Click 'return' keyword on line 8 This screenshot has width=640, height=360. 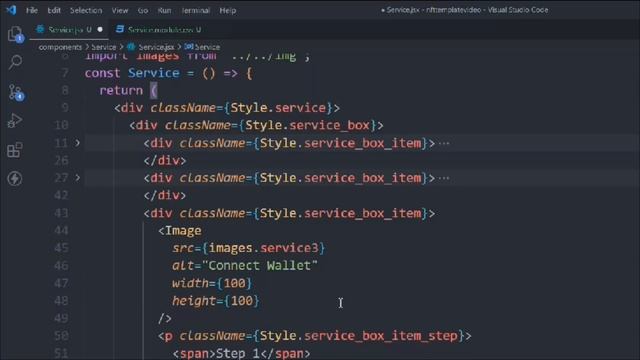[x=121, y=91]
